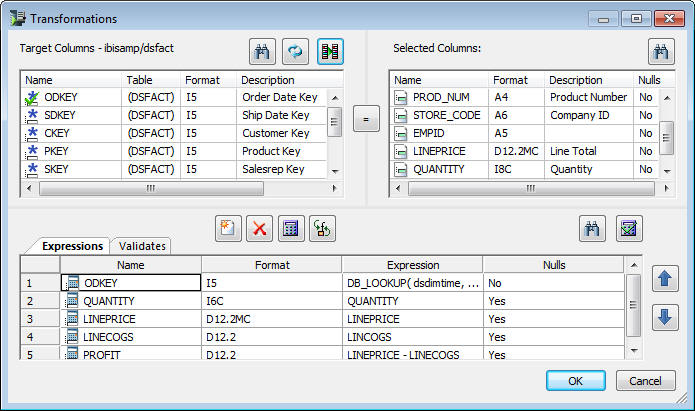This screenshot has width=695, height=411.
Task: Click binoculars find icon beside Selected Columns
Action: 661,52
